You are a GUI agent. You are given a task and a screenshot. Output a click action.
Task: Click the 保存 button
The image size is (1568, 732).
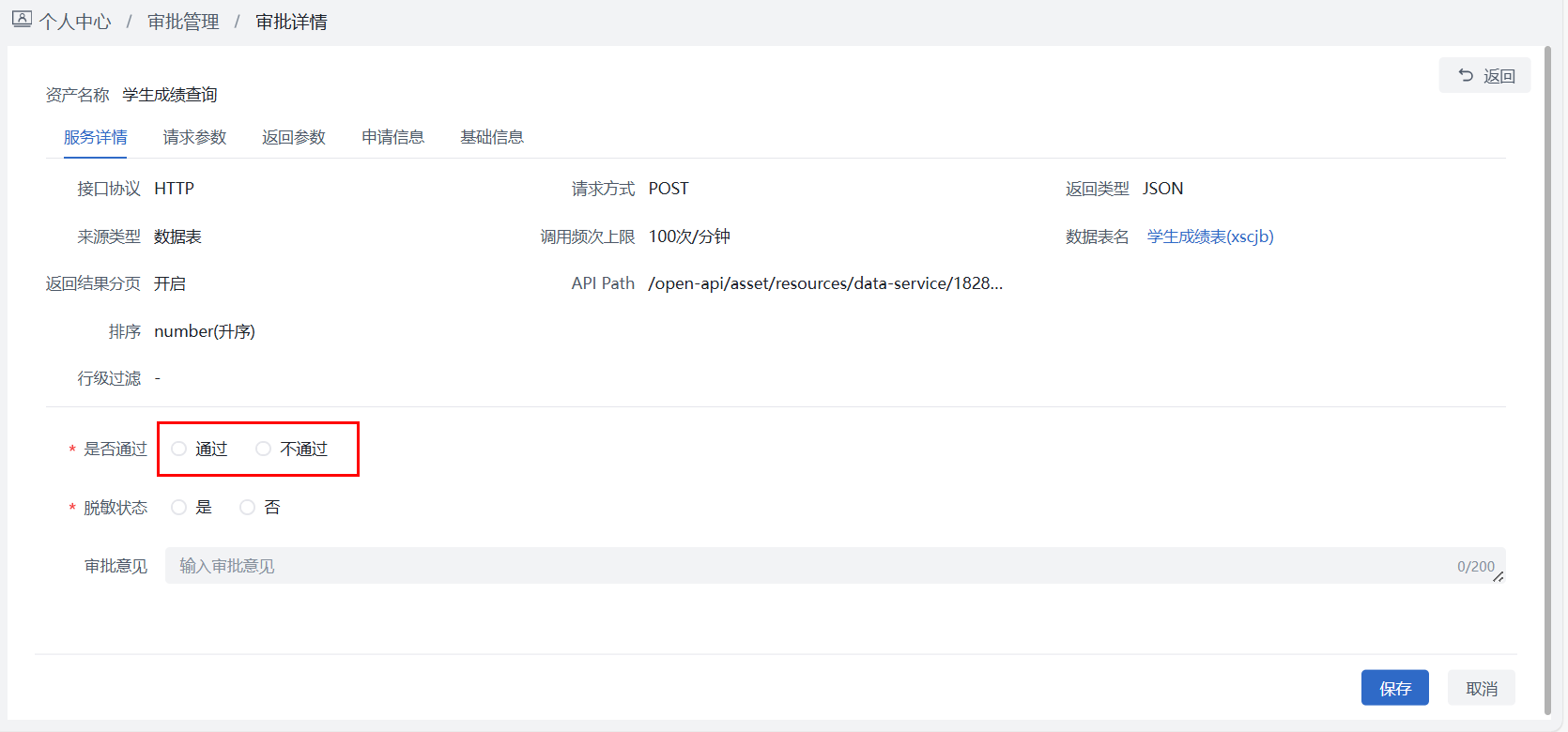(1394, 688)
